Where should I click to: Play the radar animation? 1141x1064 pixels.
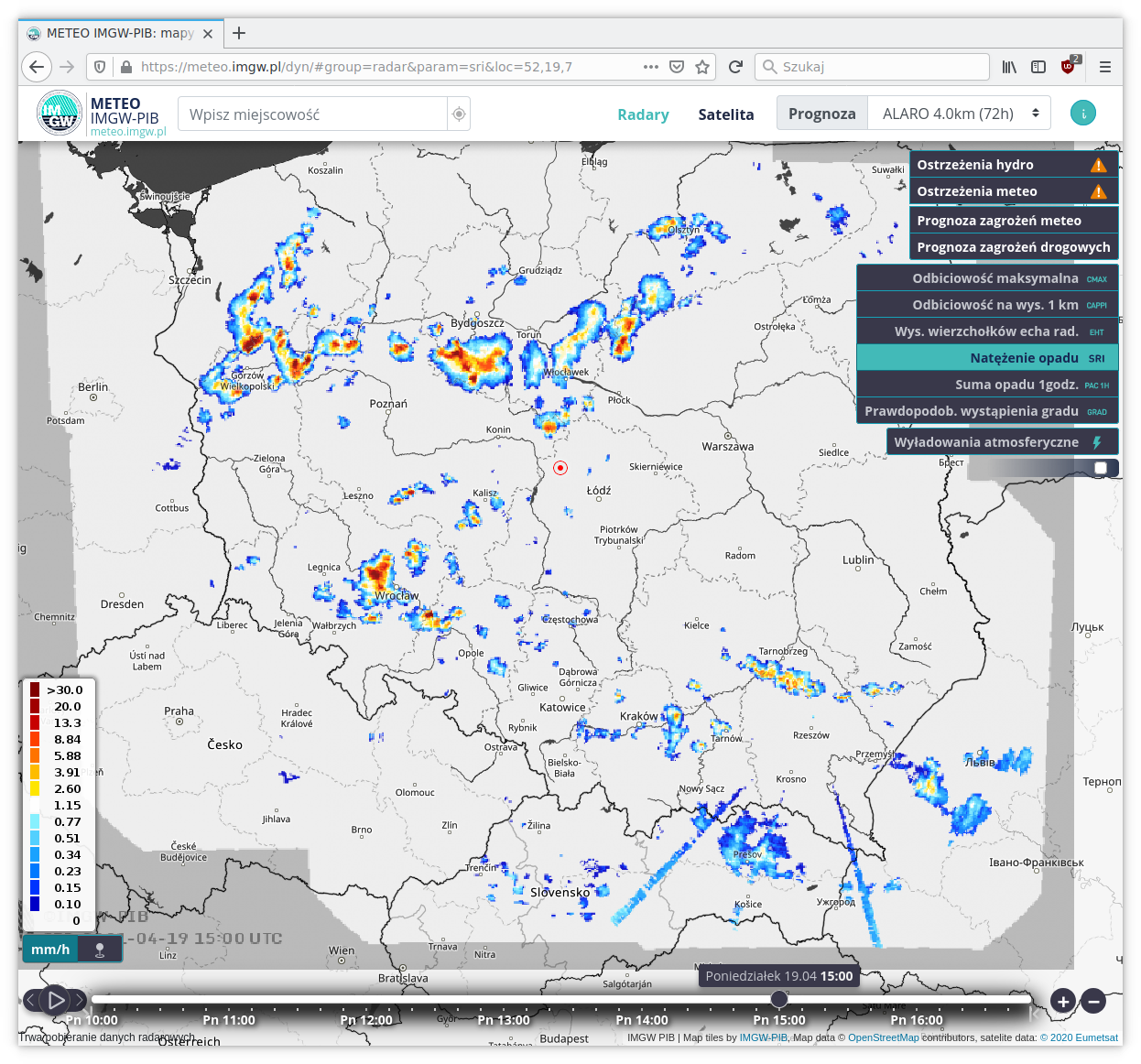point(56,1000)
